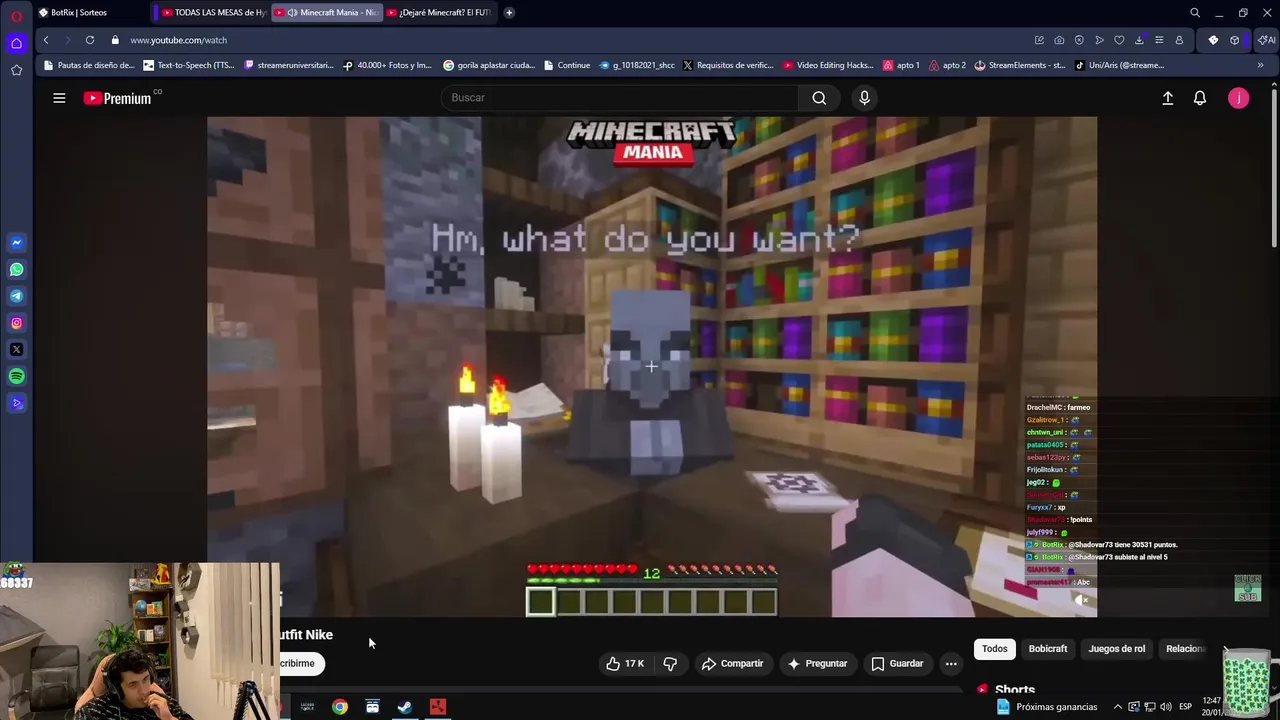Open X (Twitter) in Opera sidebar
The width and height of the screenshot is (1280, 720).
tap(16, 350)
